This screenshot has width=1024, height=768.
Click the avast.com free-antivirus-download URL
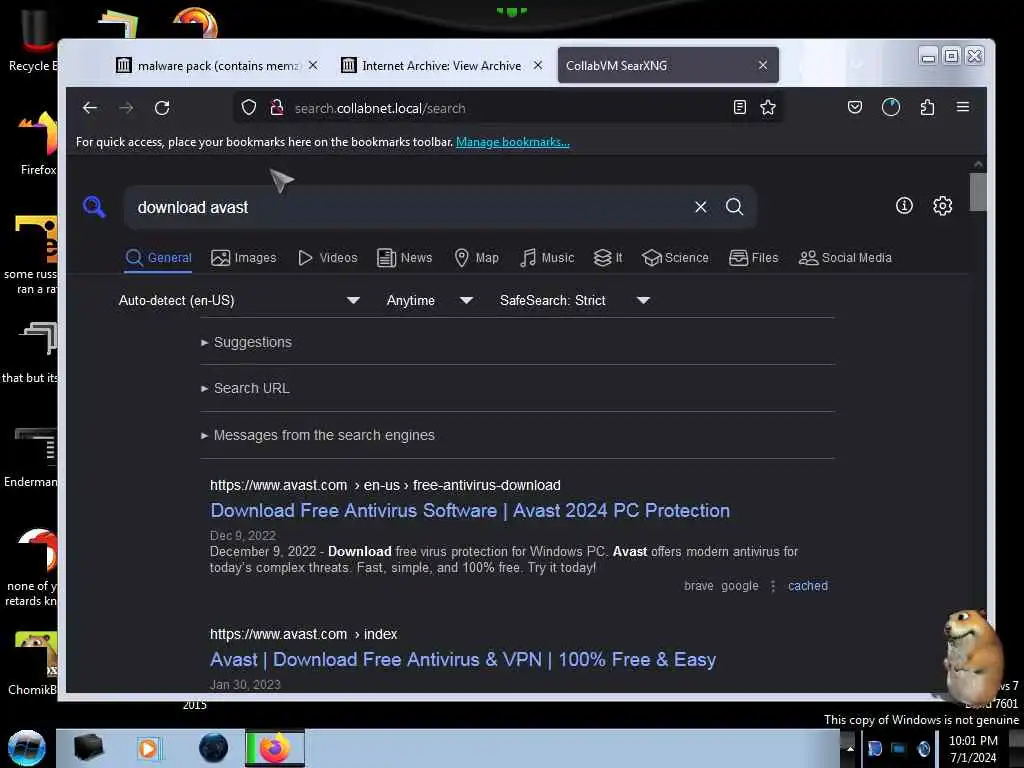click(x=385, y=485)
